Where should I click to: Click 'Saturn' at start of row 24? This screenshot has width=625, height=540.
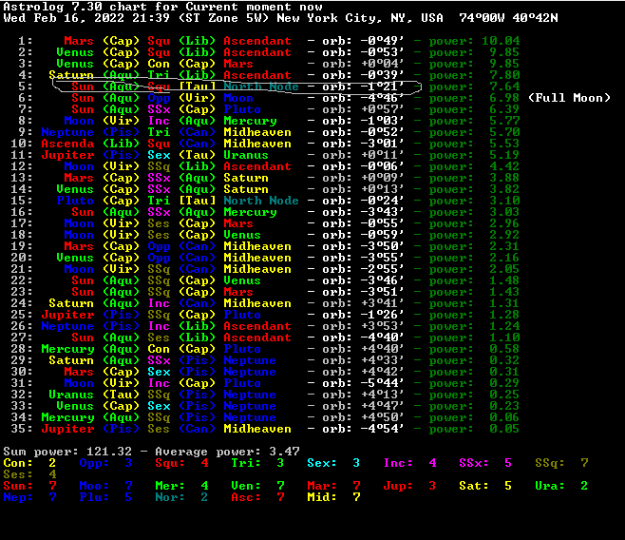[71, 304]
